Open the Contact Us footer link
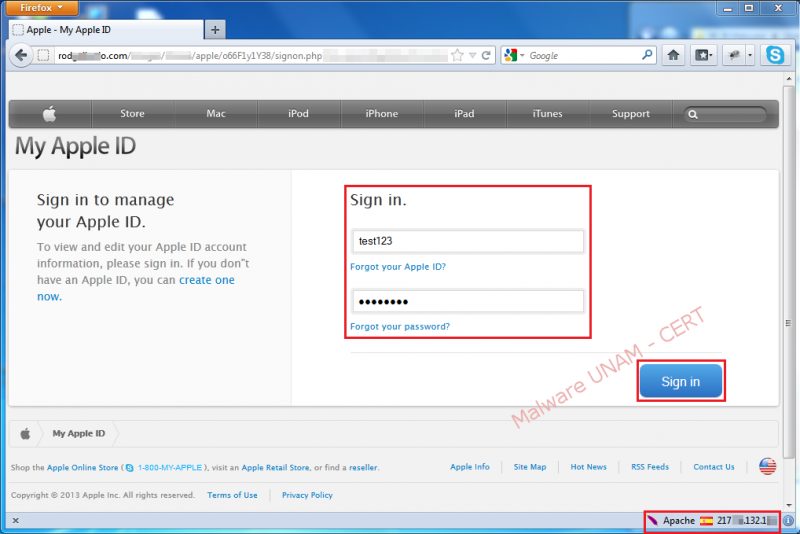The height and width of the screenshot is (534, 800). click(714, 467)
